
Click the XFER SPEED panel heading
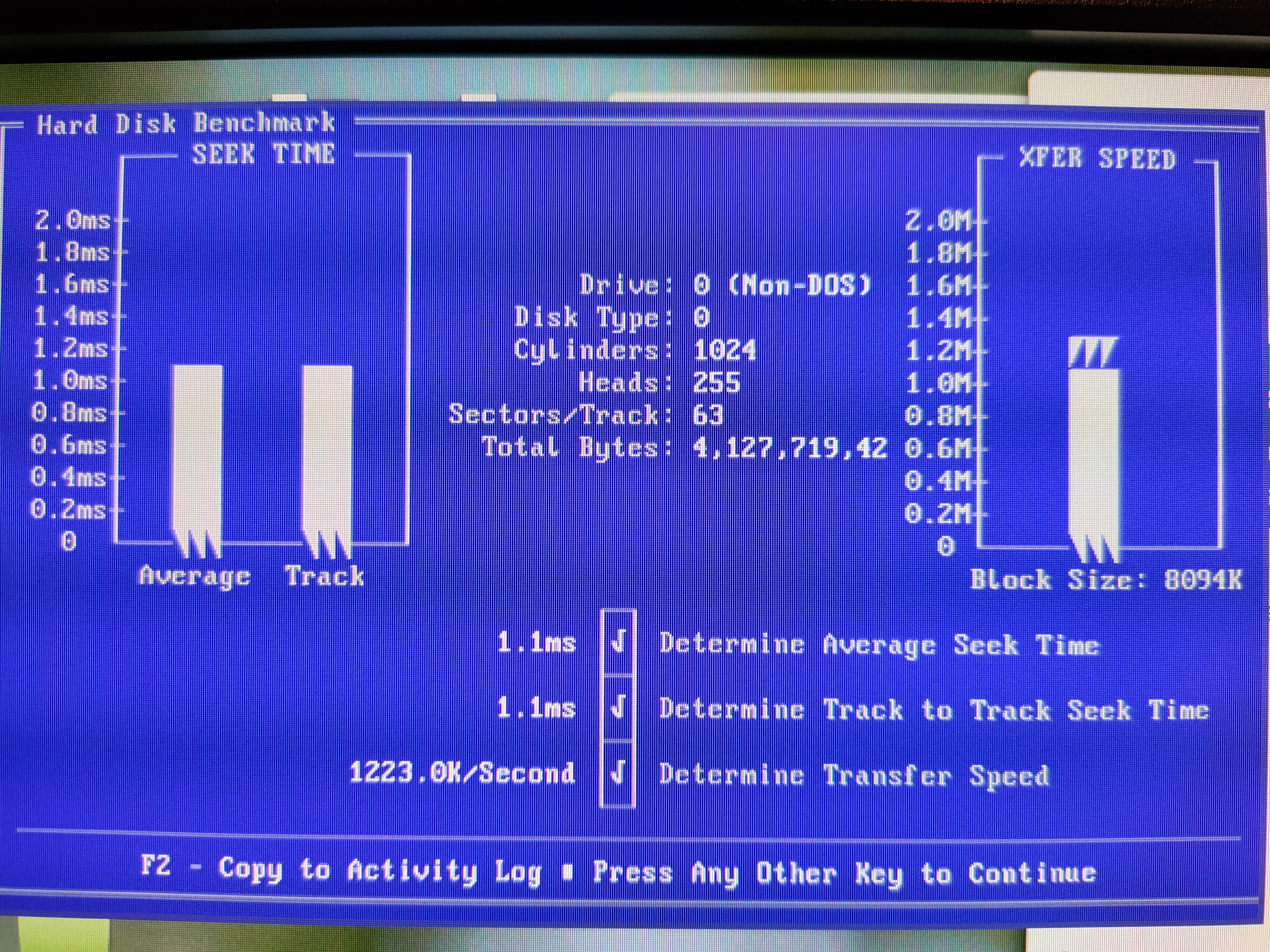coord(1097,158)
